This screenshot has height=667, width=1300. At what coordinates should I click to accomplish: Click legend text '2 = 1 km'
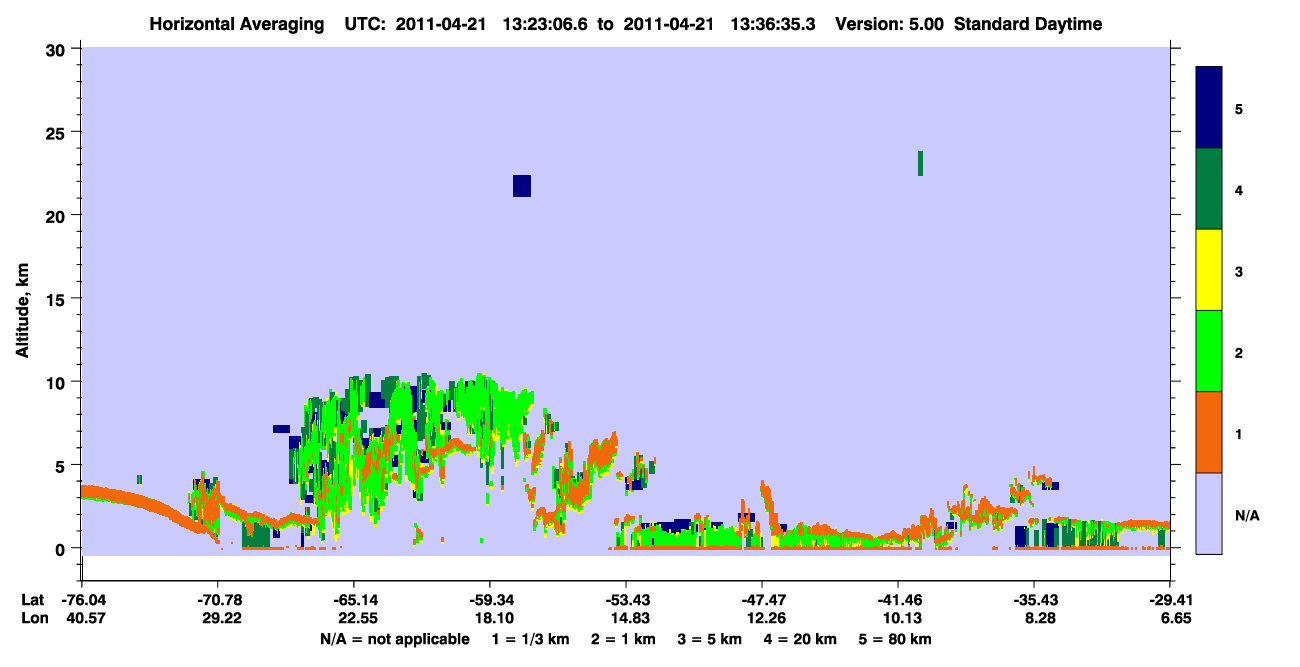pyautogui.click(x=623, y=639)
